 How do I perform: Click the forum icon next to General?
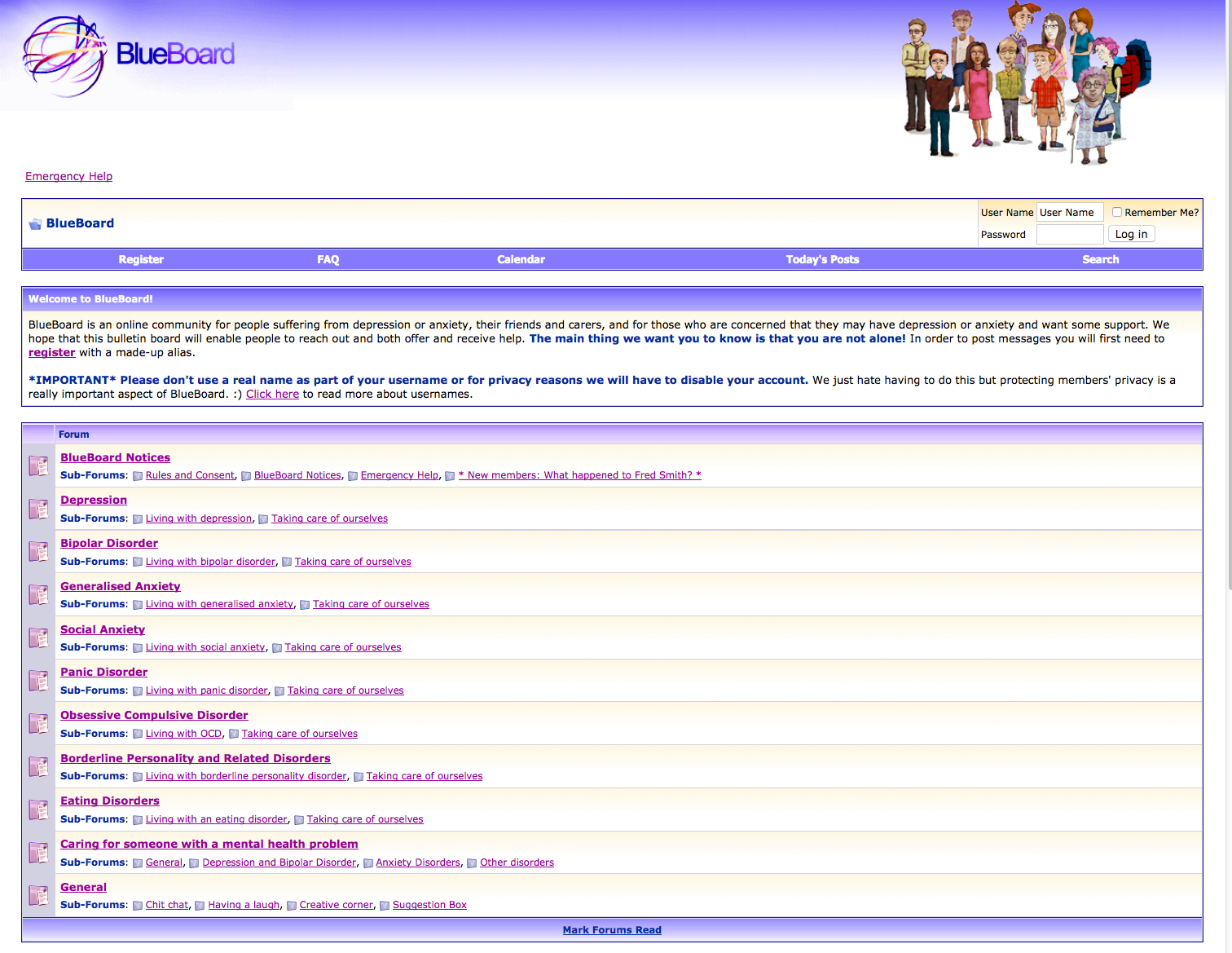coord(38,895)
